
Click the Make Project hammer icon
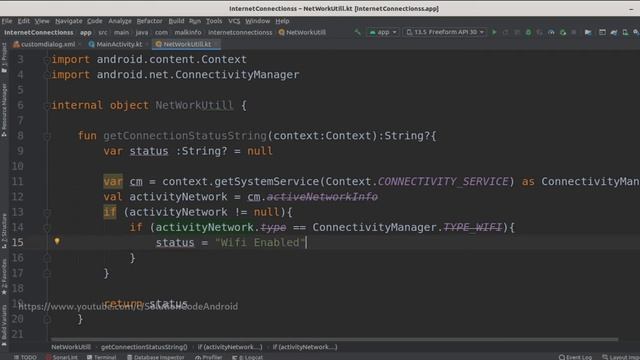358,32
